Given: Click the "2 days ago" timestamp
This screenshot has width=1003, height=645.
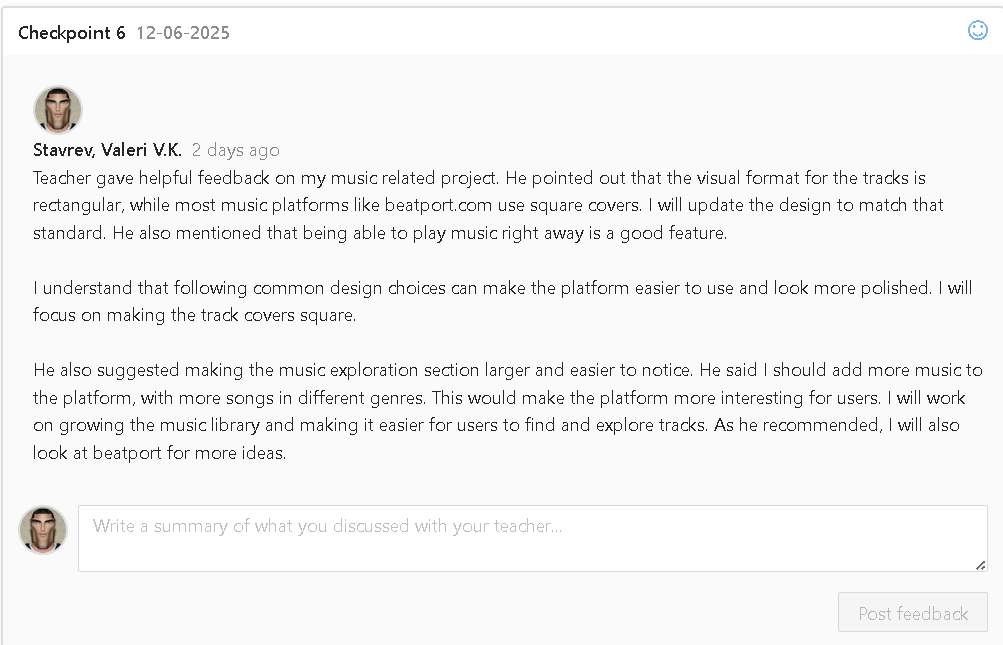Looking at the screenshot, I should point(236,150).
